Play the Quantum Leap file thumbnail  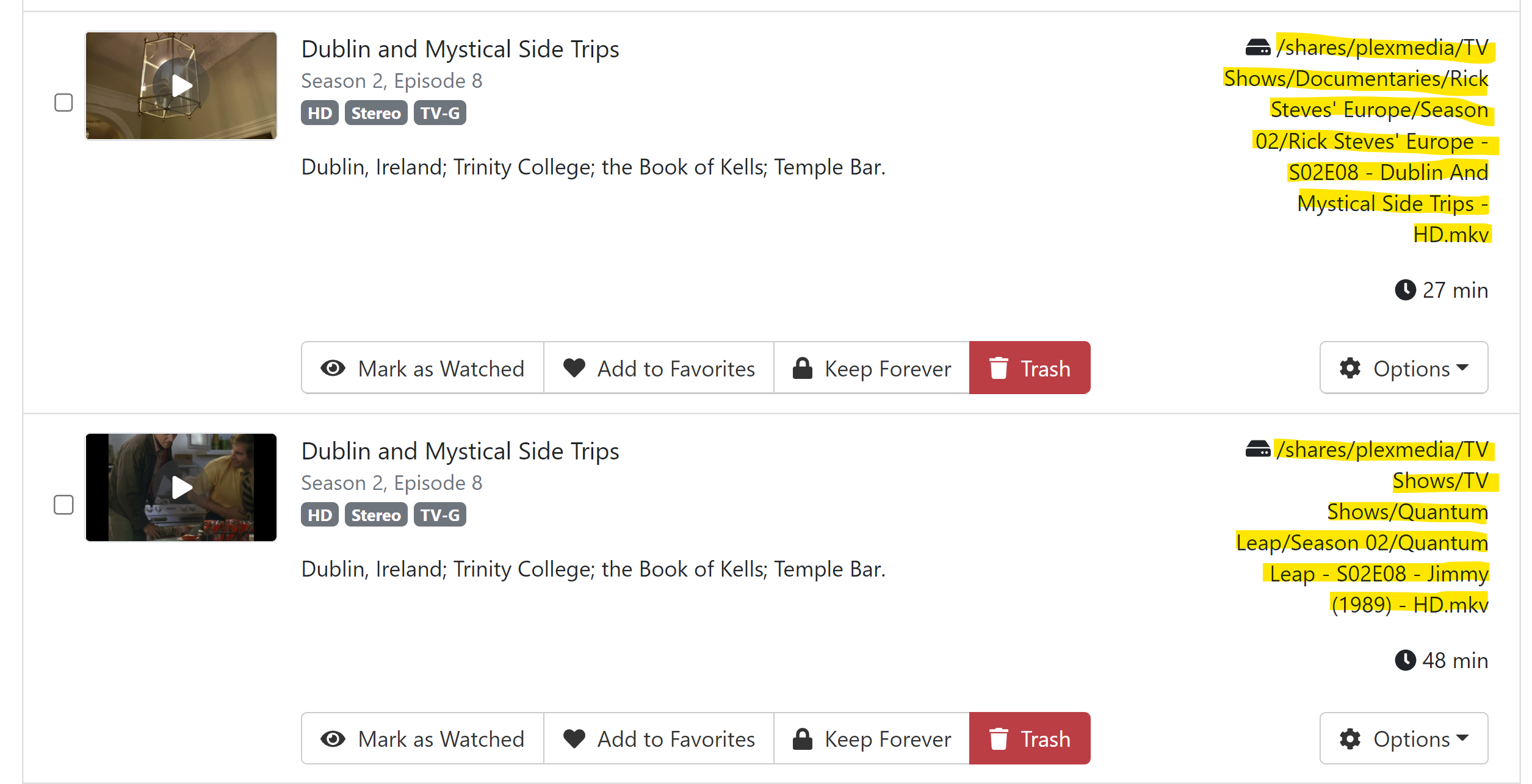[181, 487]
